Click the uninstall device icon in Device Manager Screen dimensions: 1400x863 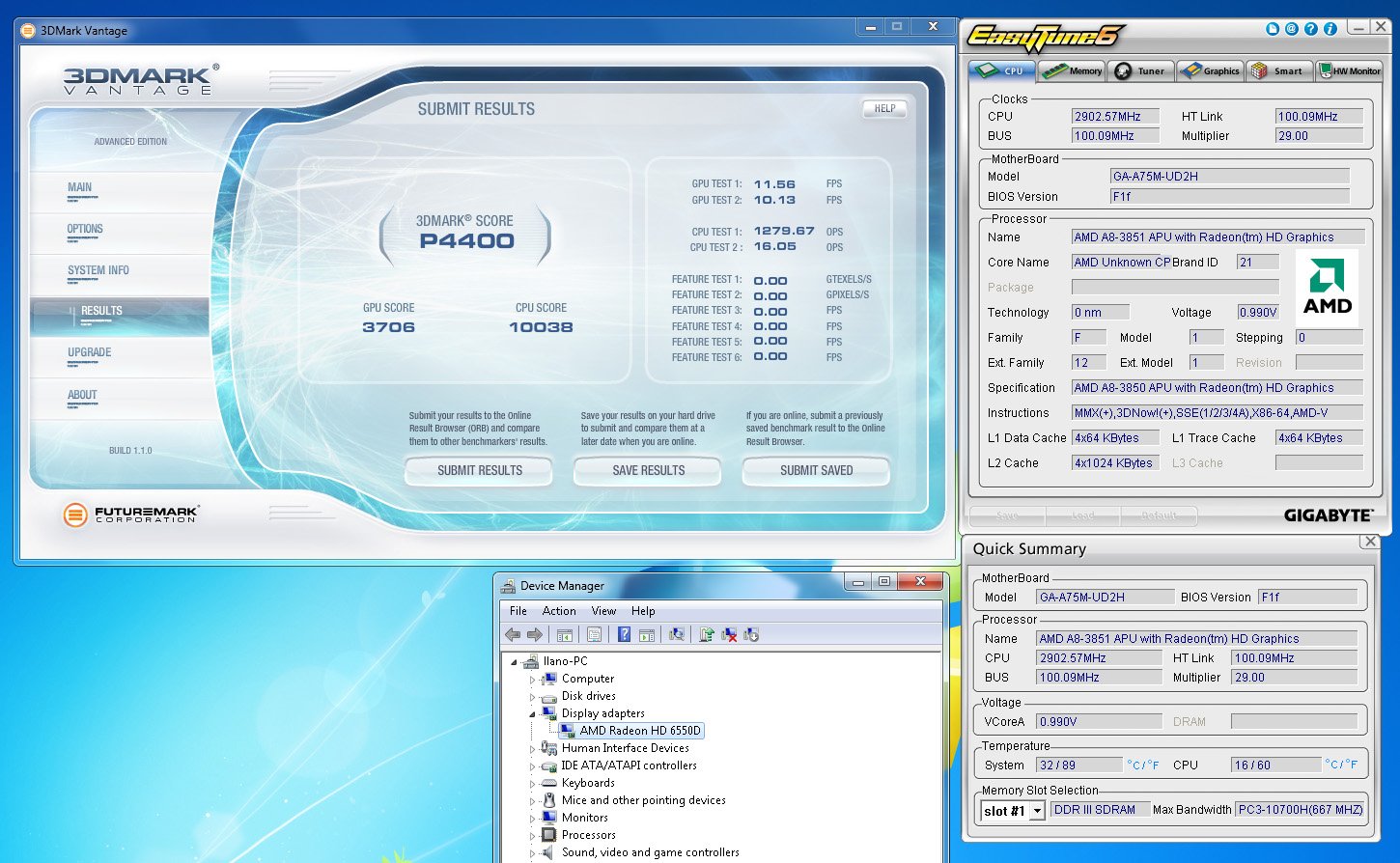point(731,634)
